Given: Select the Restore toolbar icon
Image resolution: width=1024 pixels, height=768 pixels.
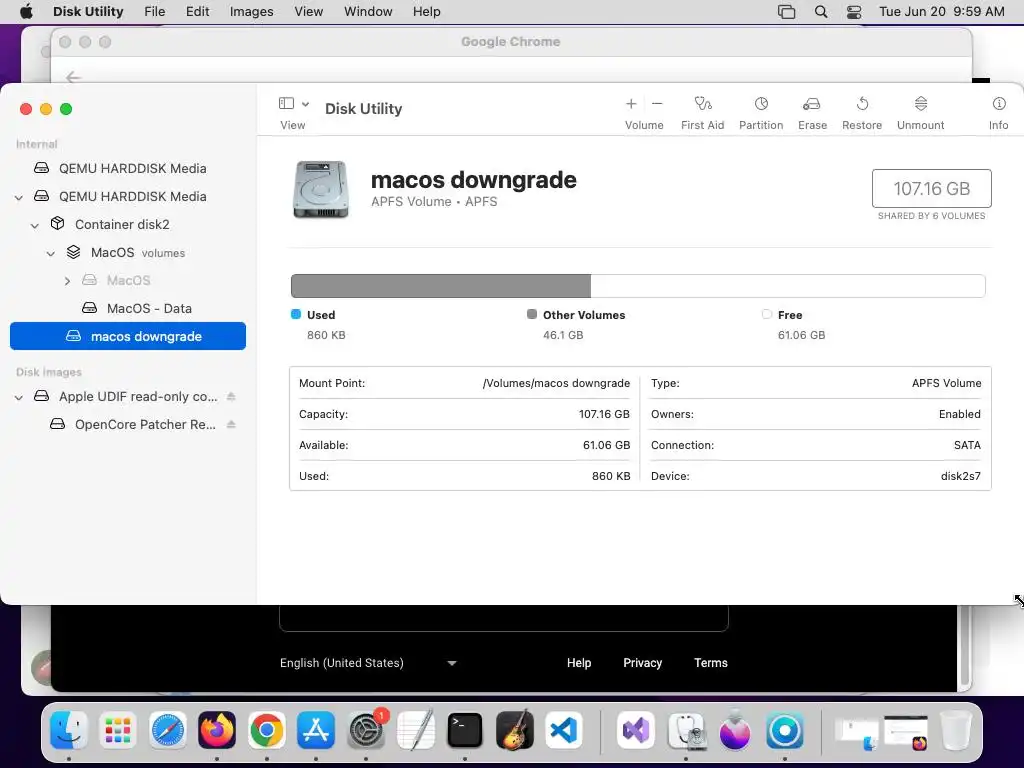Looking at the screenshot, I should (x=862, y=104).
